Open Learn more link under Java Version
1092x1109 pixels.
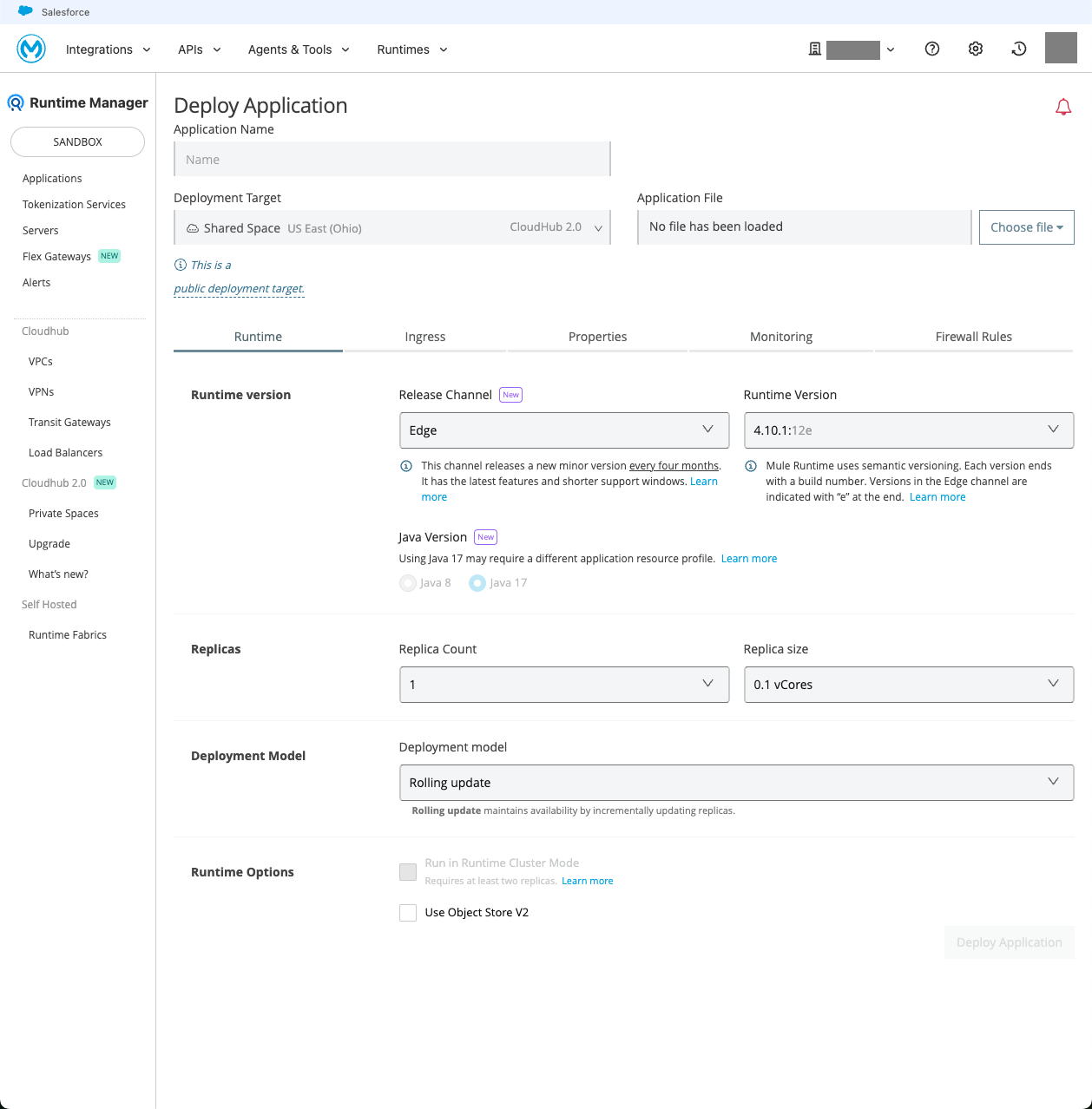pyautogui.click(x=749, y=559)
